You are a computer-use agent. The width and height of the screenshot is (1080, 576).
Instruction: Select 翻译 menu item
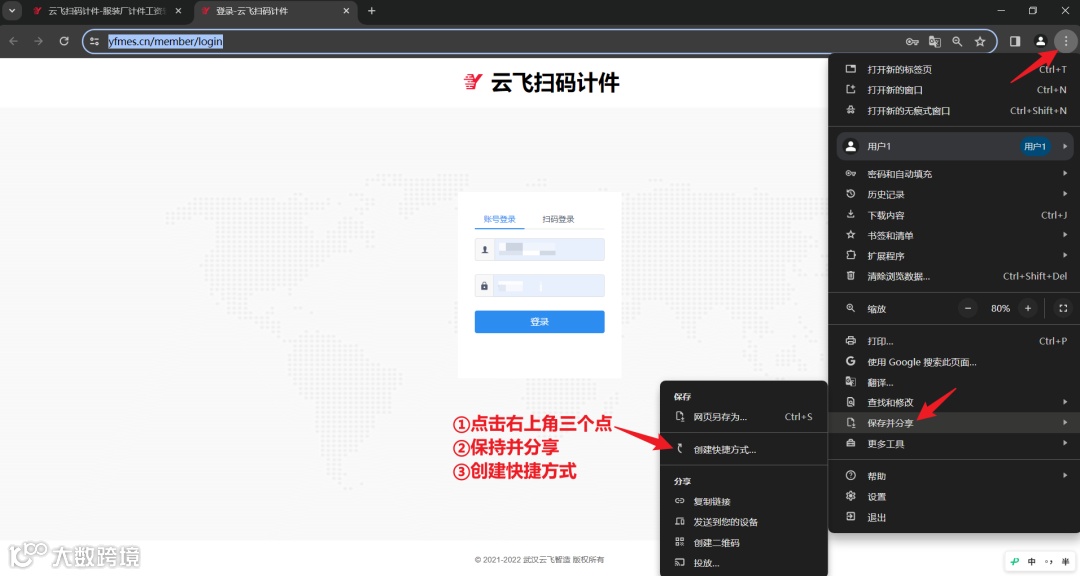pos(955,382)
